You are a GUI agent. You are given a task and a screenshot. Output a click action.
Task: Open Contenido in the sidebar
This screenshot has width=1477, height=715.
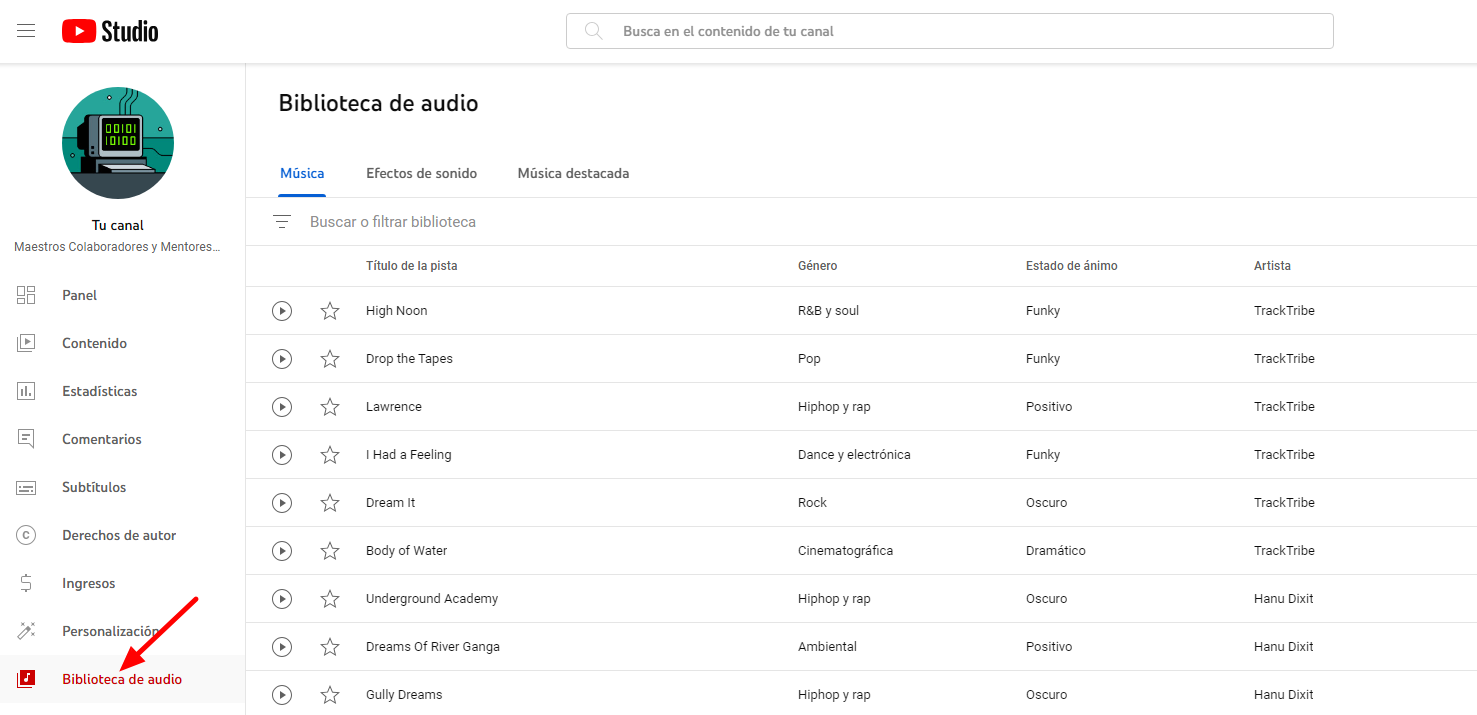pyautogui.click(x=122, y=343)
